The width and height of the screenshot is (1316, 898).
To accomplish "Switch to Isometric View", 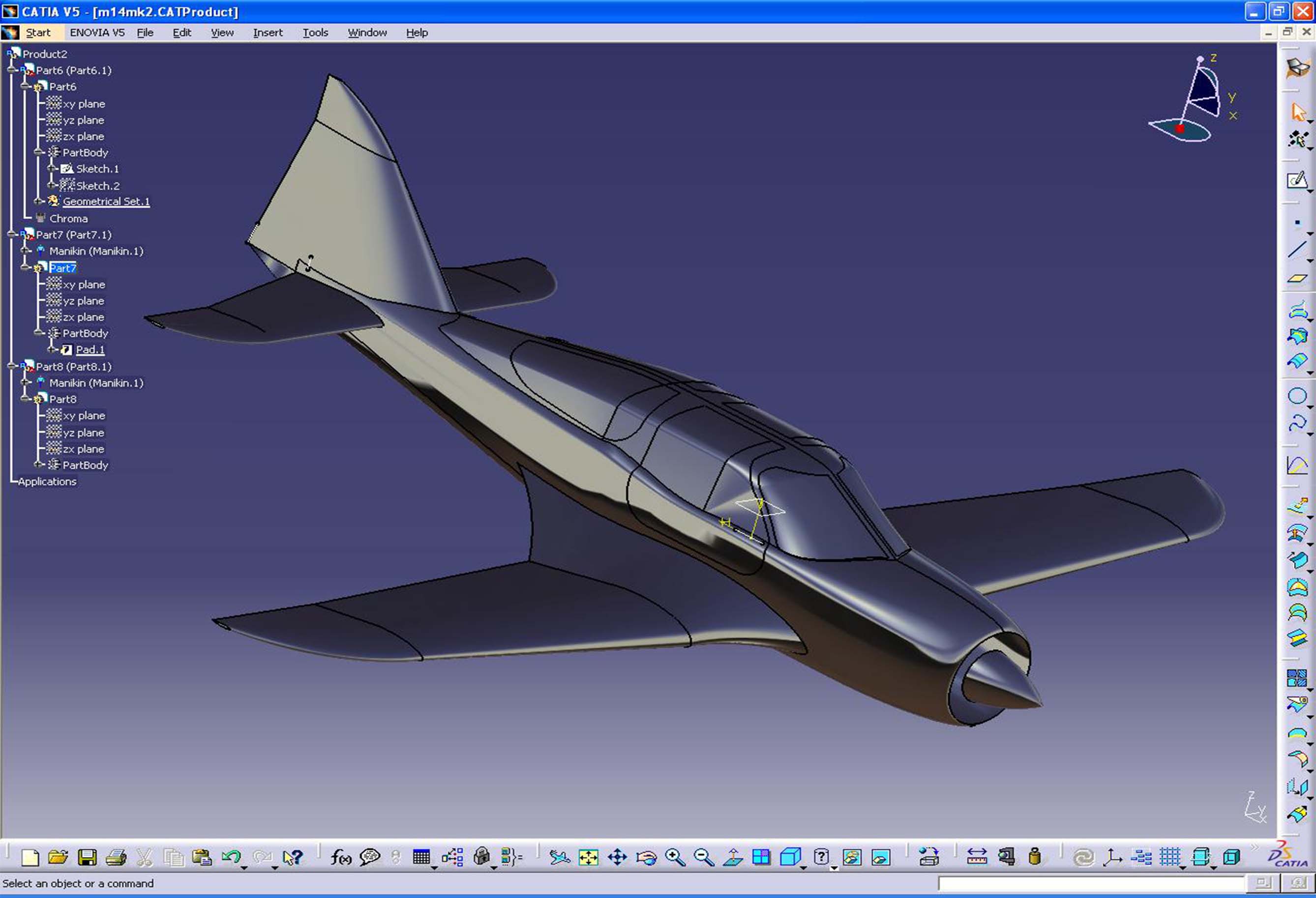I will [x=791, y=856].
